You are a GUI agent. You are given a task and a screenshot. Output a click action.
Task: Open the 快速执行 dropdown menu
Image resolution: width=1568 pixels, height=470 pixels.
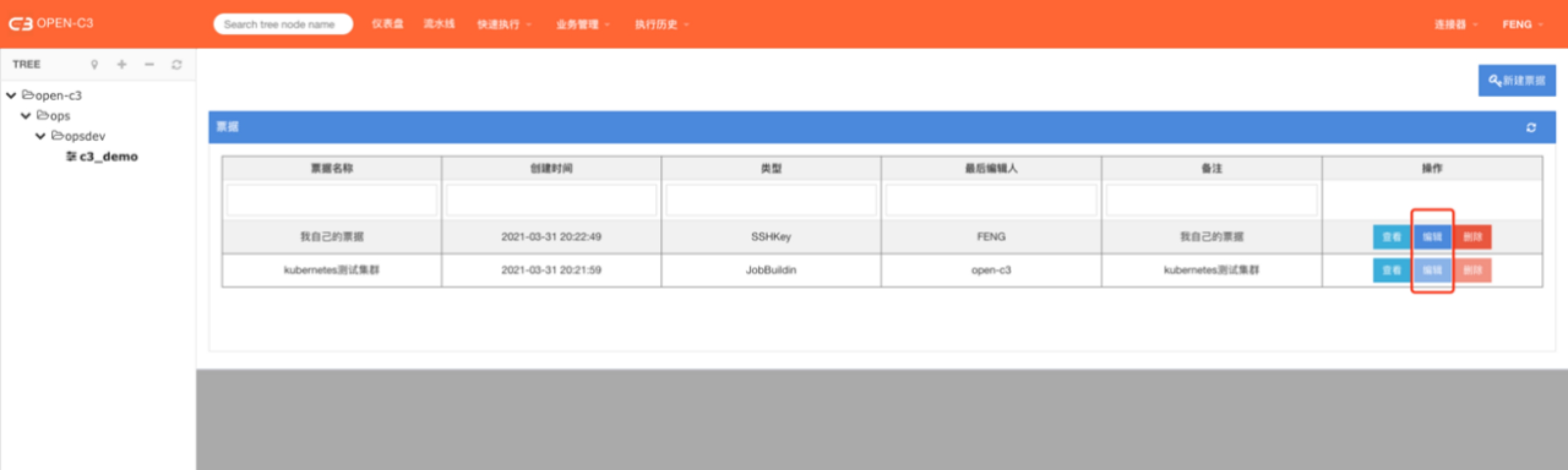[x=503, y=24]
